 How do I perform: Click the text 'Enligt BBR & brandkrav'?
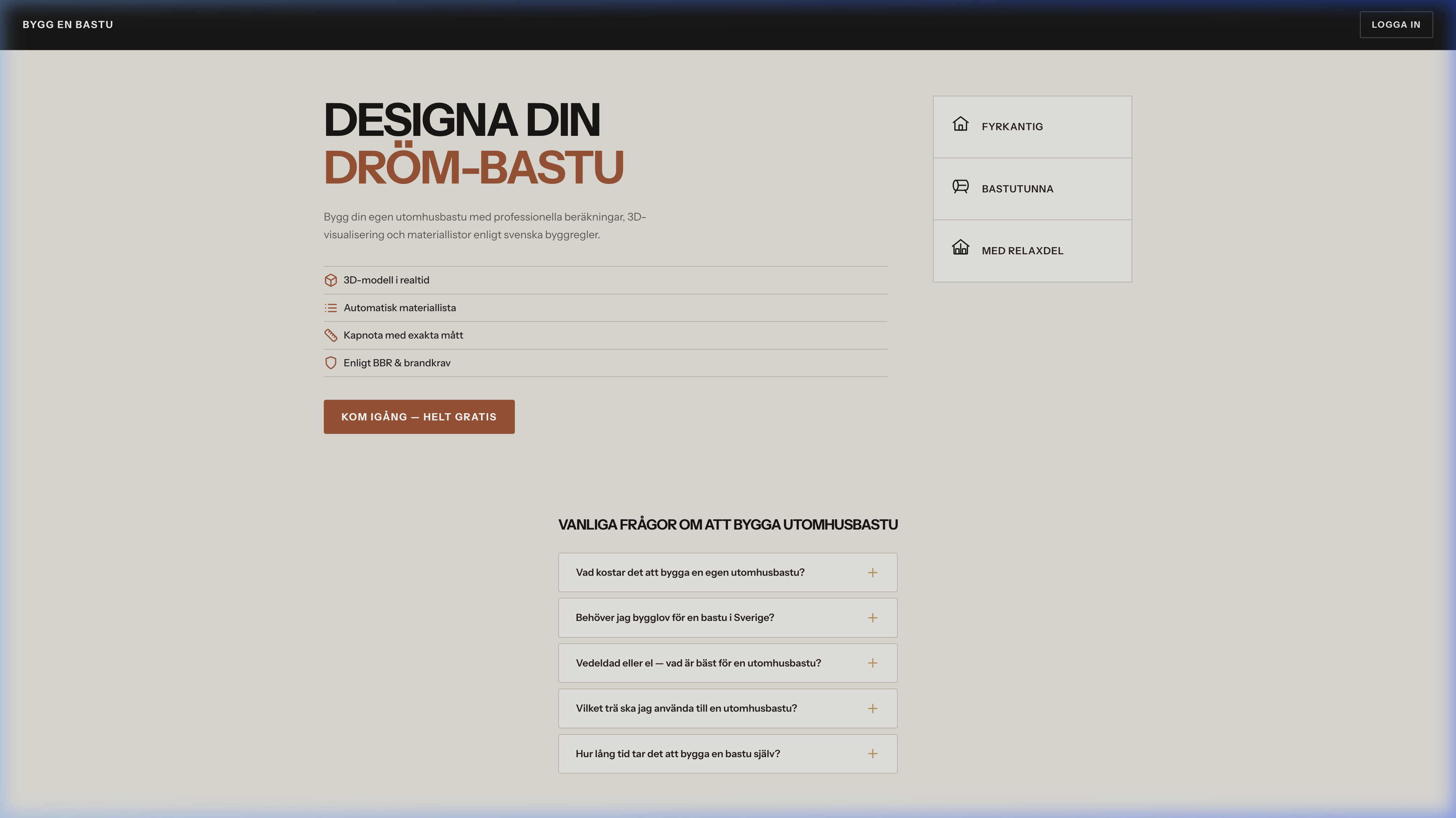[397, 363]
